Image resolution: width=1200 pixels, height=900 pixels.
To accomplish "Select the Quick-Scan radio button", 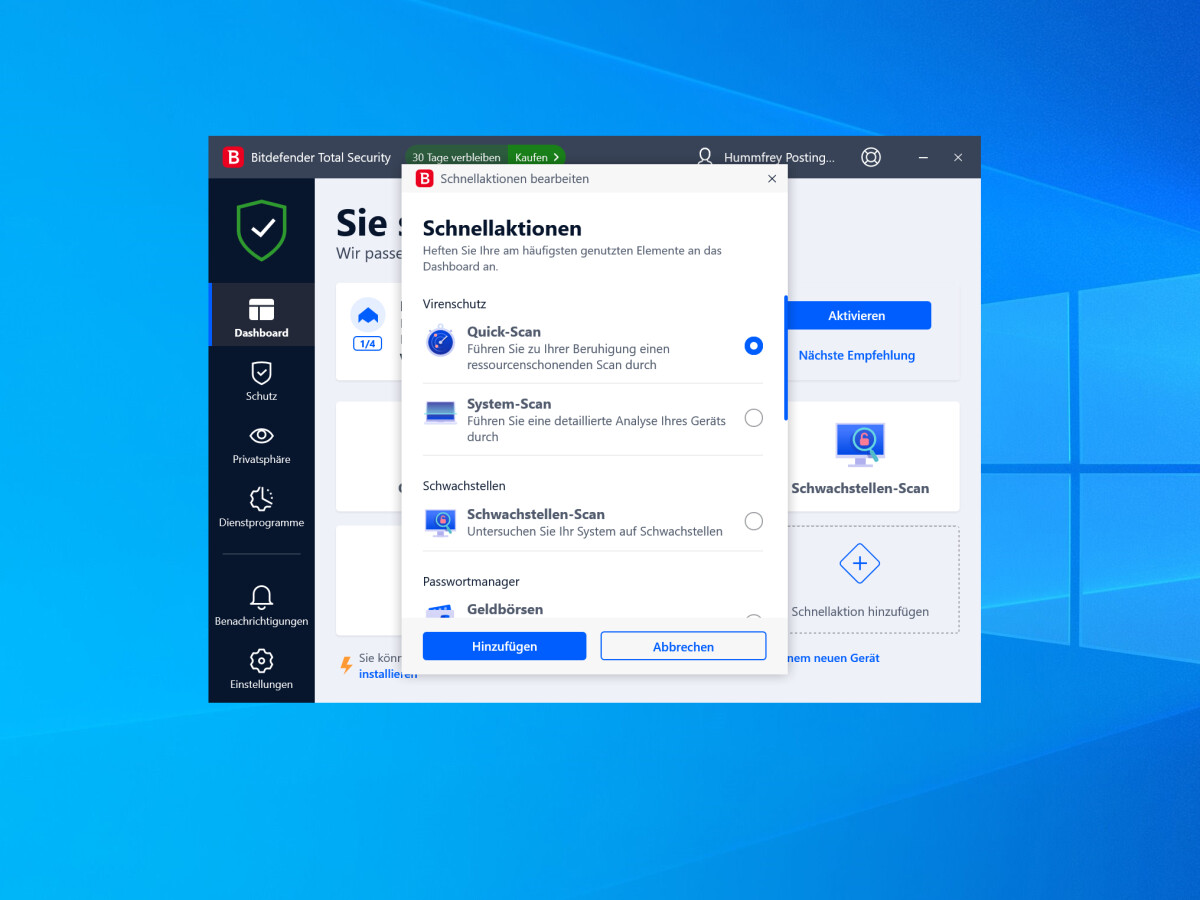I will point(754,346).
